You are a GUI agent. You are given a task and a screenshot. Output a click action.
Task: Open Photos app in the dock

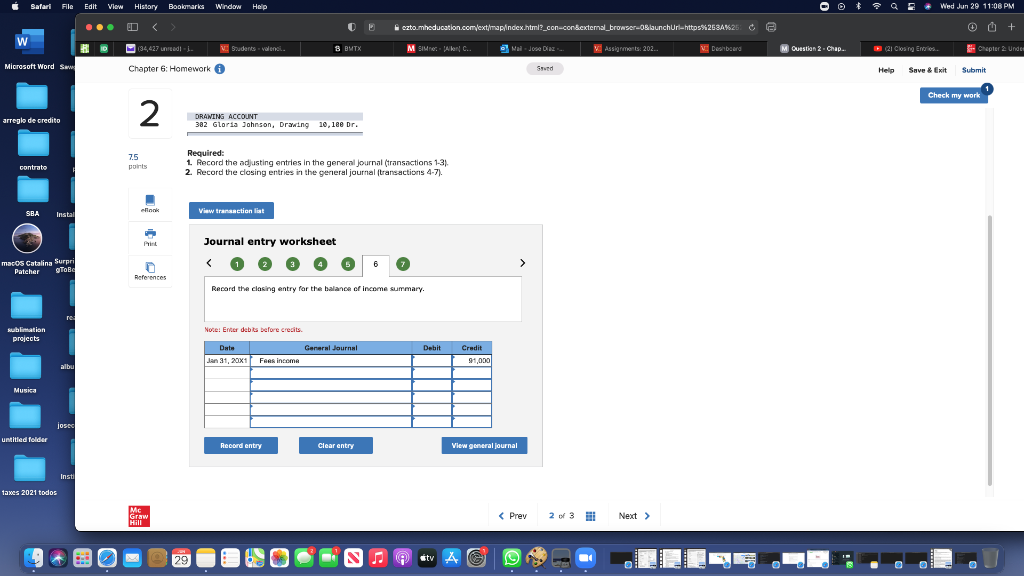pyautogui.click(x=280, y=558)
